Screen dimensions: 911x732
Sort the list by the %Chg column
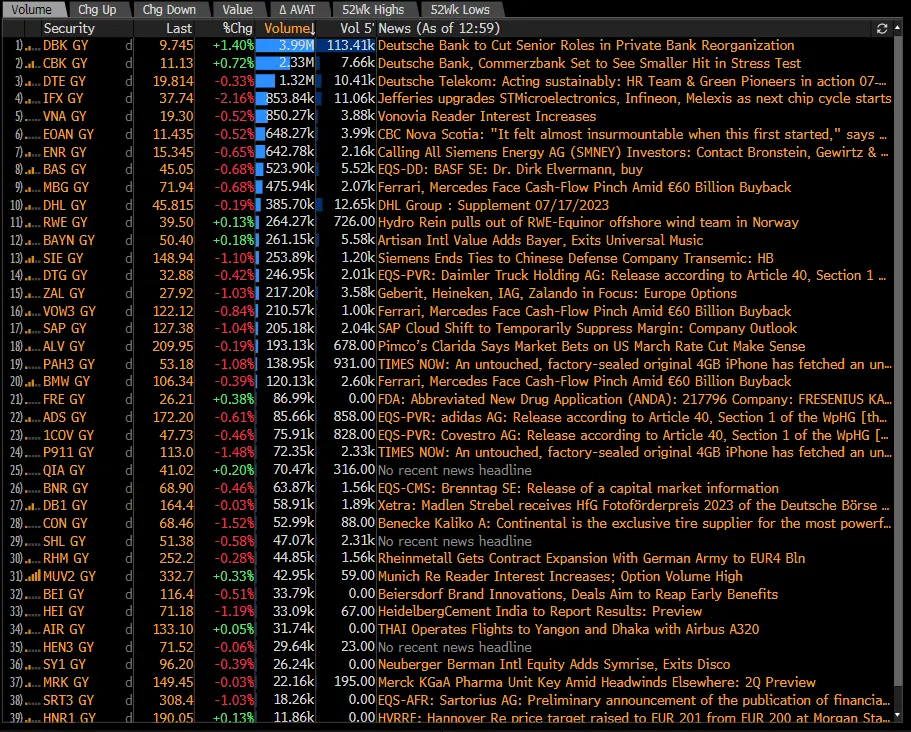point(237,29)
